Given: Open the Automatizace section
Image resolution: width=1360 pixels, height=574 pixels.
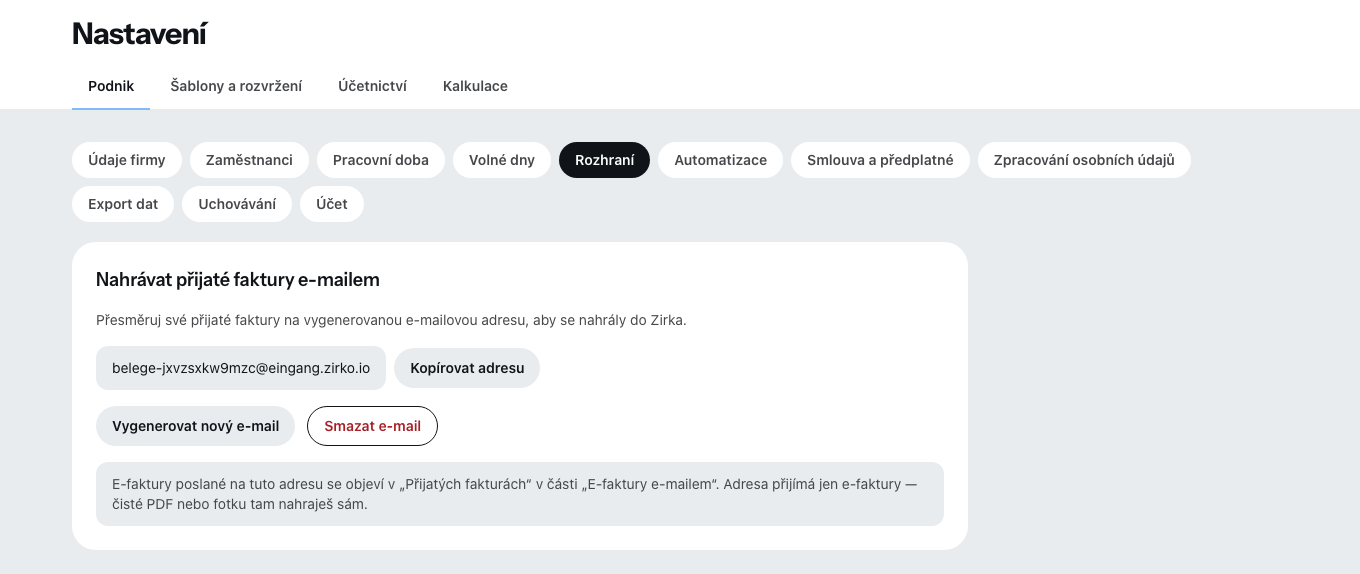Looking at the screenshot, I should click(720, 160).
